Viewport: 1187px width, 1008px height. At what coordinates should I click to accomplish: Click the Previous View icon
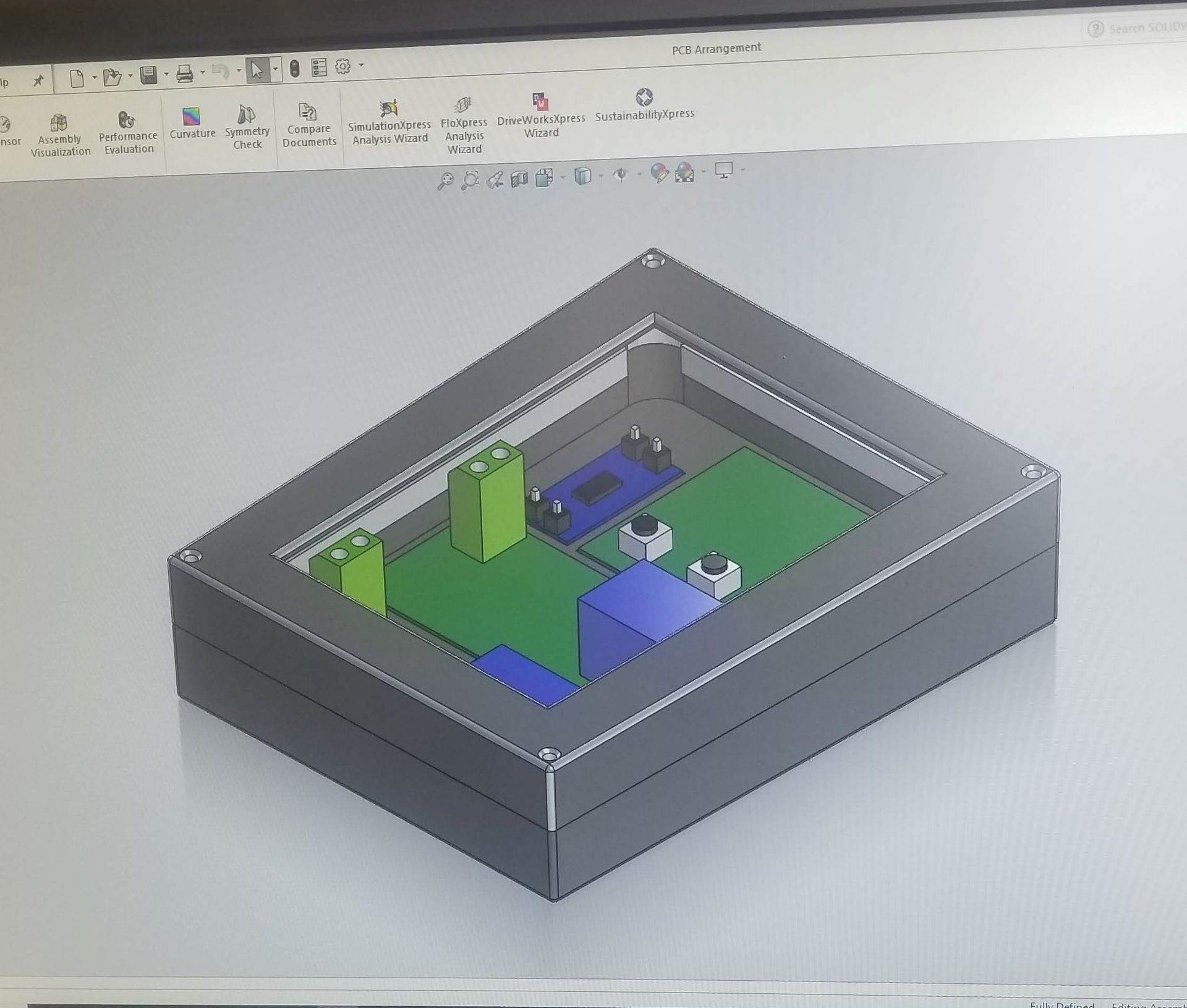pos(495,180)
